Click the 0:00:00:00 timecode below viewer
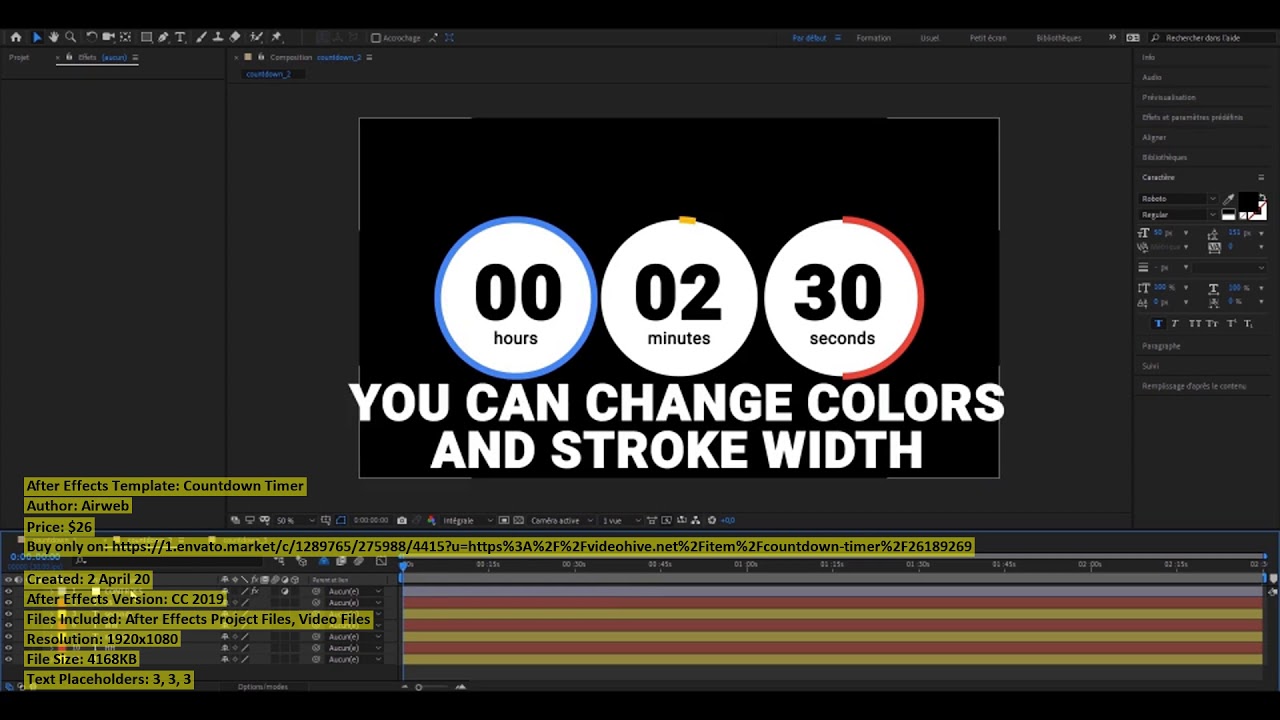The image size is (1280, 720). click(x=371, y=520)
